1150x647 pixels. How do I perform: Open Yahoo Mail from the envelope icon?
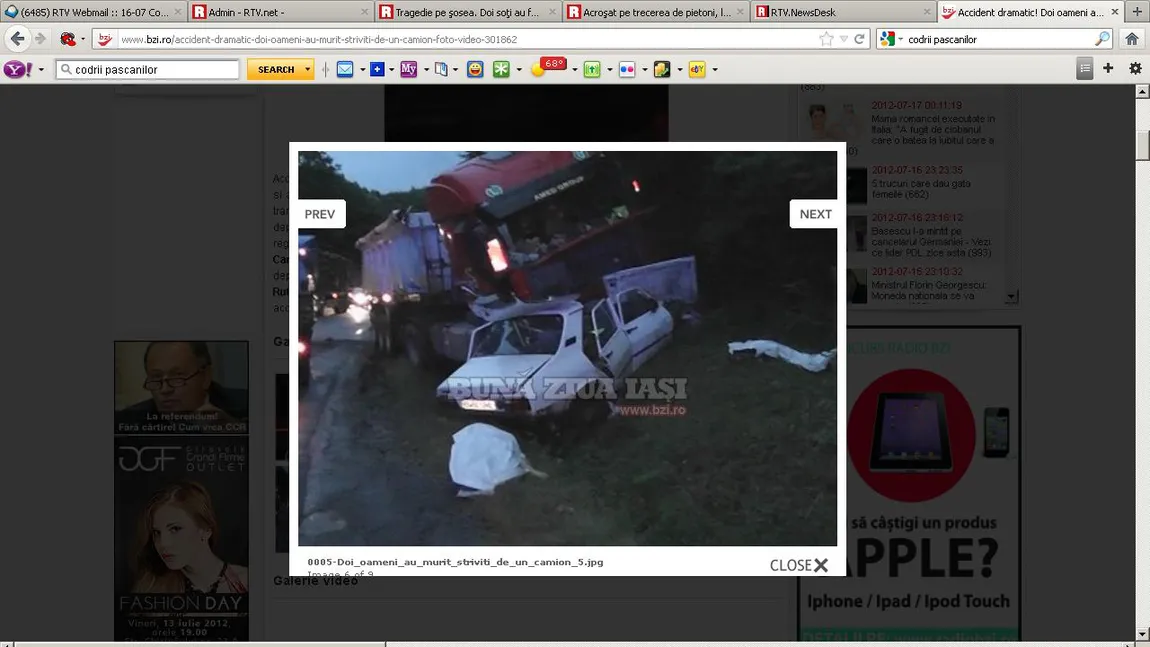345,69
